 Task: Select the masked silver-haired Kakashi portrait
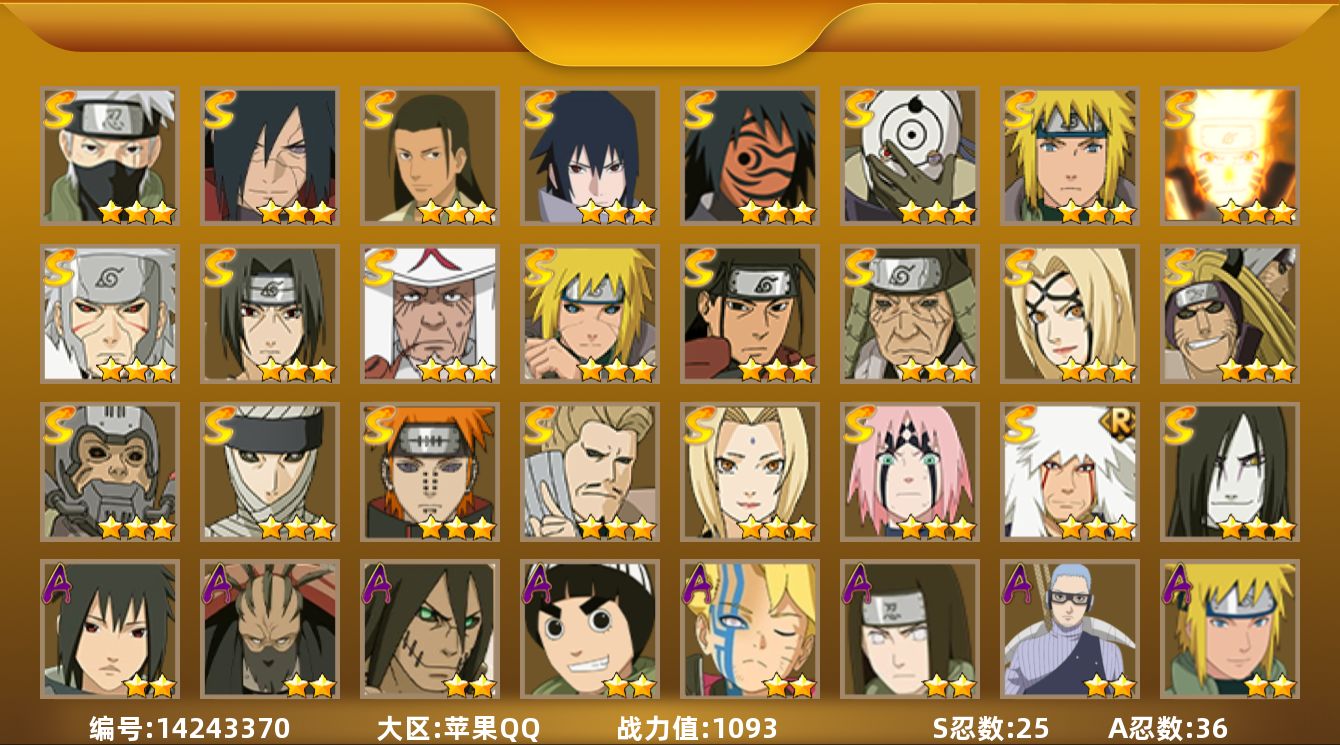coord(110,156)
